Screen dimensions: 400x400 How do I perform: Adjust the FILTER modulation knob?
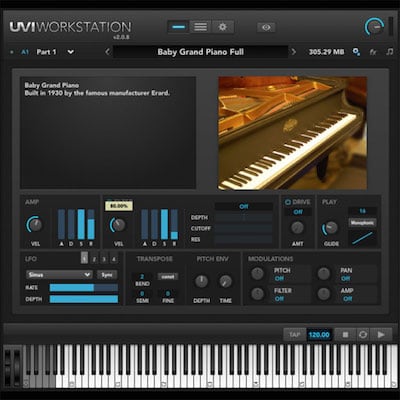click(x=257, y=294)
